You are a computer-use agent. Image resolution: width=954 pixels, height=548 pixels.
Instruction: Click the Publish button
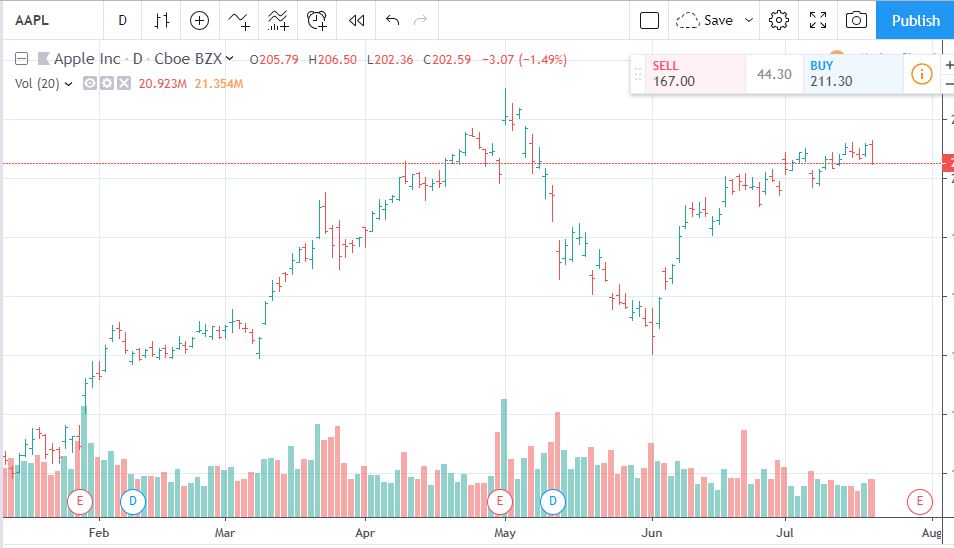point(915,20)
